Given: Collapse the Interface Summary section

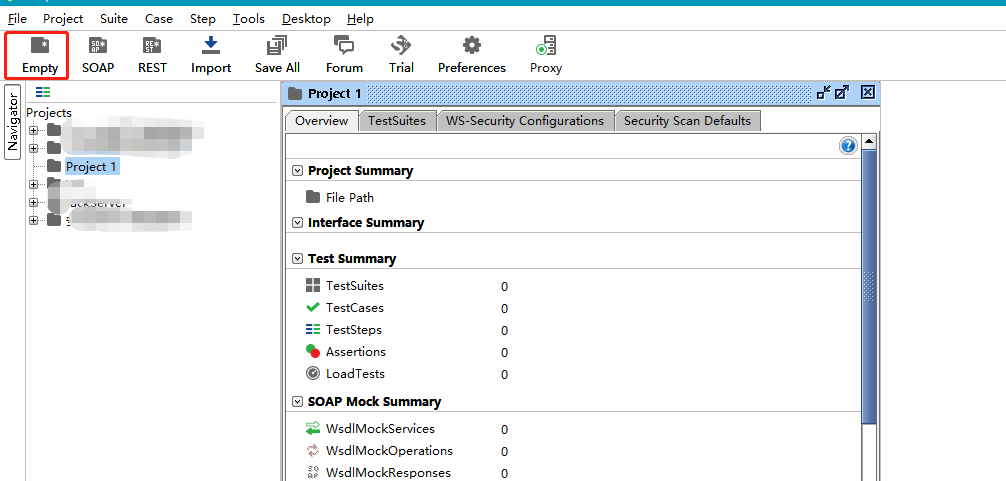Looking at the screenshot, I should [297, 223].
